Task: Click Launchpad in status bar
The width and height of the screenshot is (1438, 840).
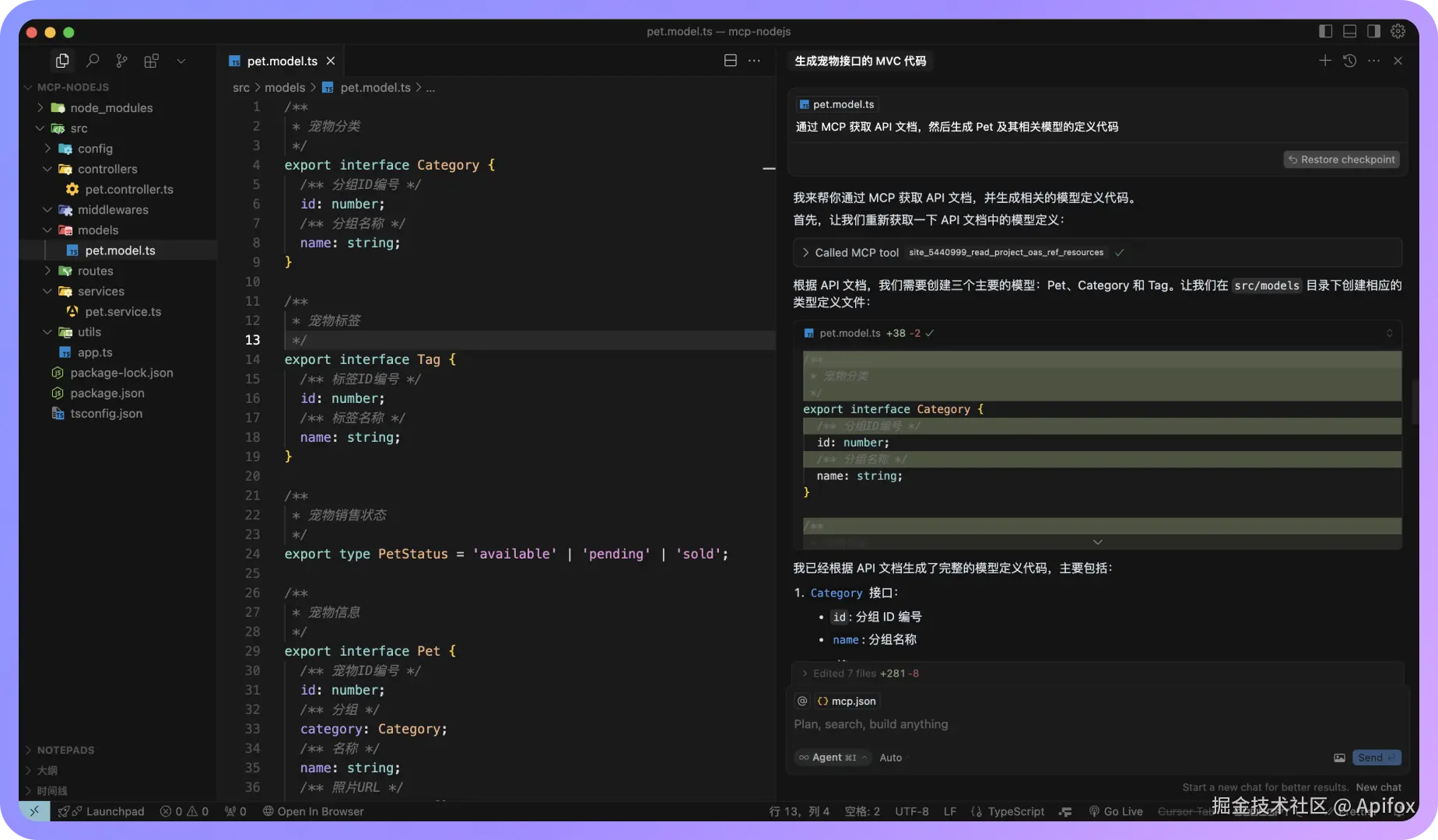Action: pos(101,811)
